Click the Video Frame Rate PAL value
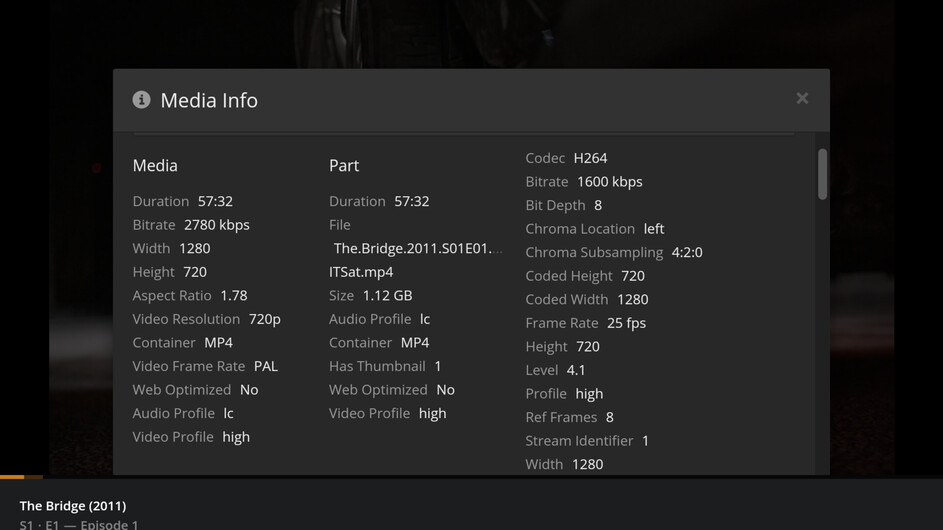Screen dimensions: 943x530 266,366
